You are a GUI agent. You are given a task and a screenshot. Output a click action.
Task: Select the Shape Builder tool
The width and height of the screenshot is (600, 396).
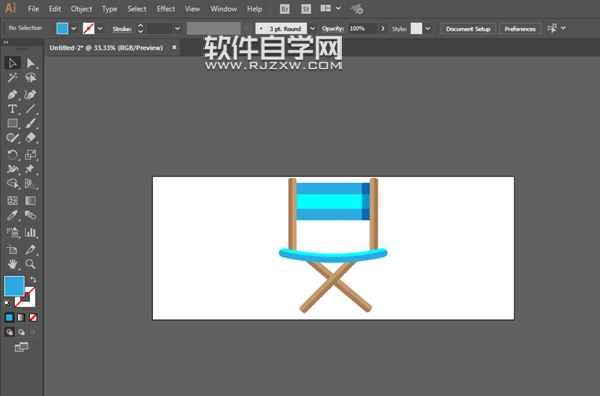(x=12, y=184)
